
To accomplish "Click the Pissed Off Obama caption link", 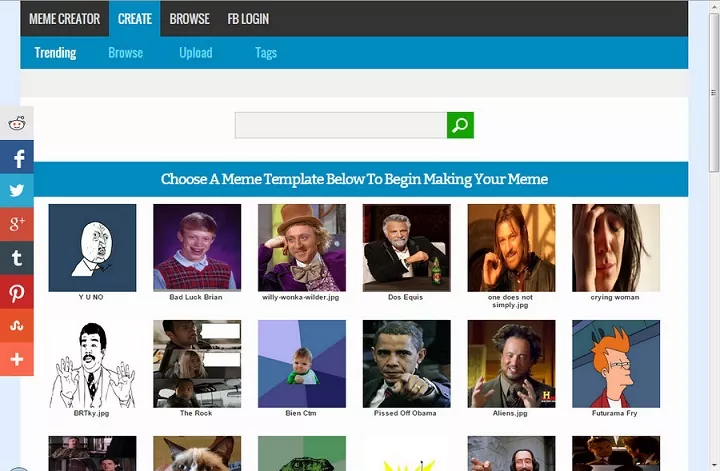I will (405, 413).
